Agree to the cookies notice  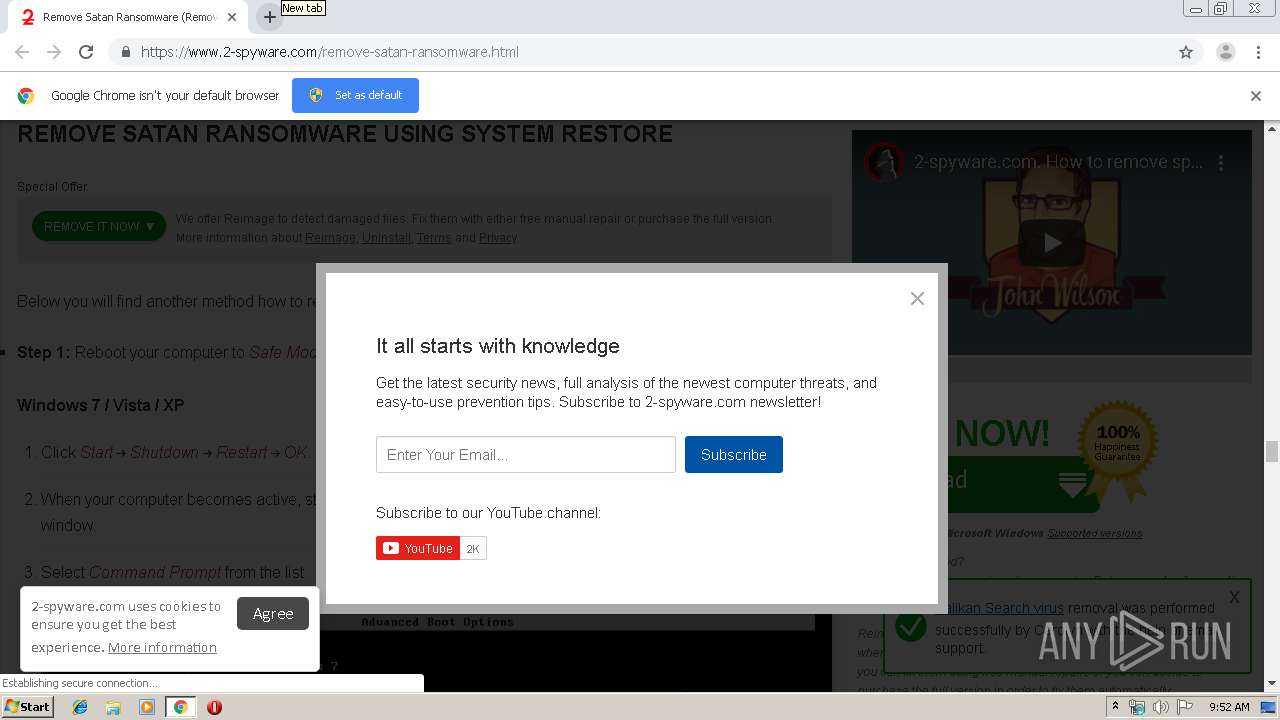(273, 613)
